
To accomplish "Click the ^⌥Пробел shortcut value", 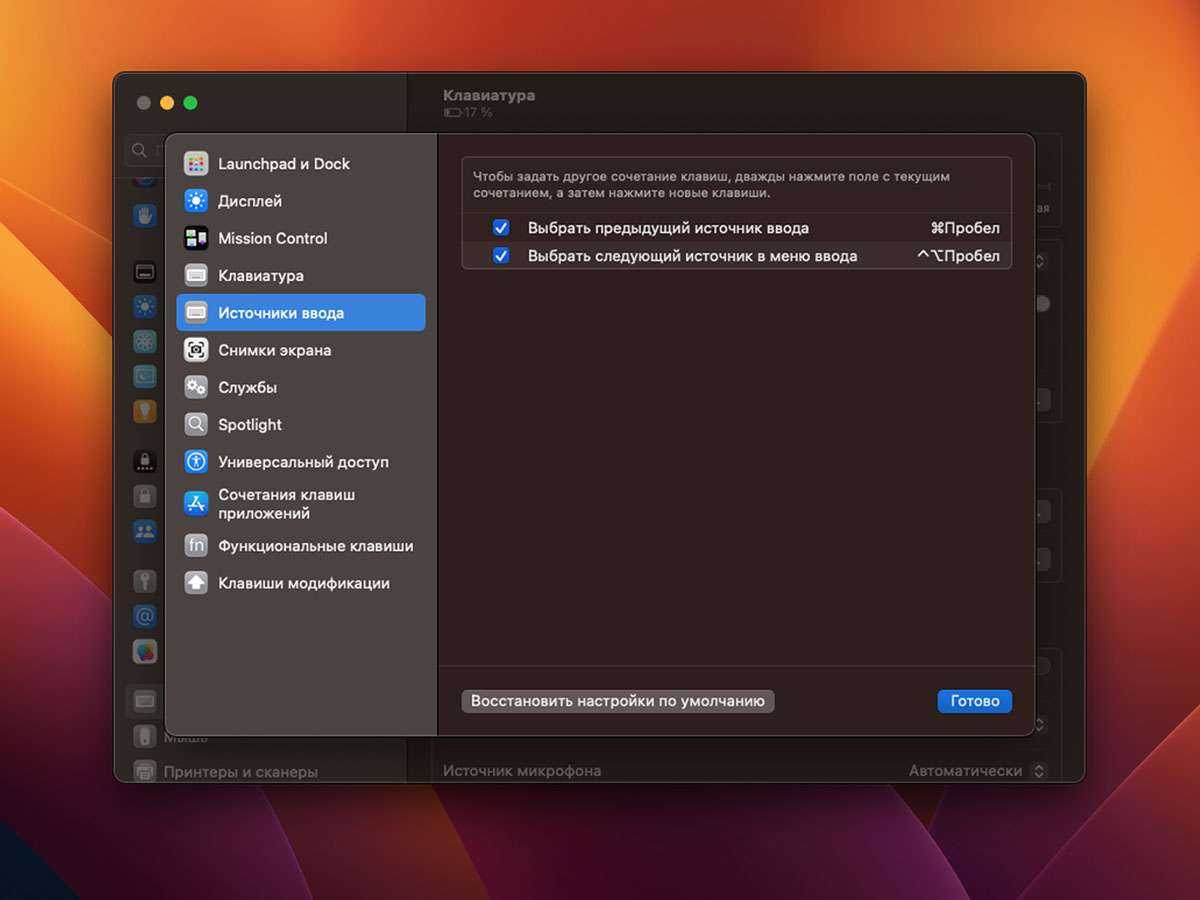I will point(958,256).
